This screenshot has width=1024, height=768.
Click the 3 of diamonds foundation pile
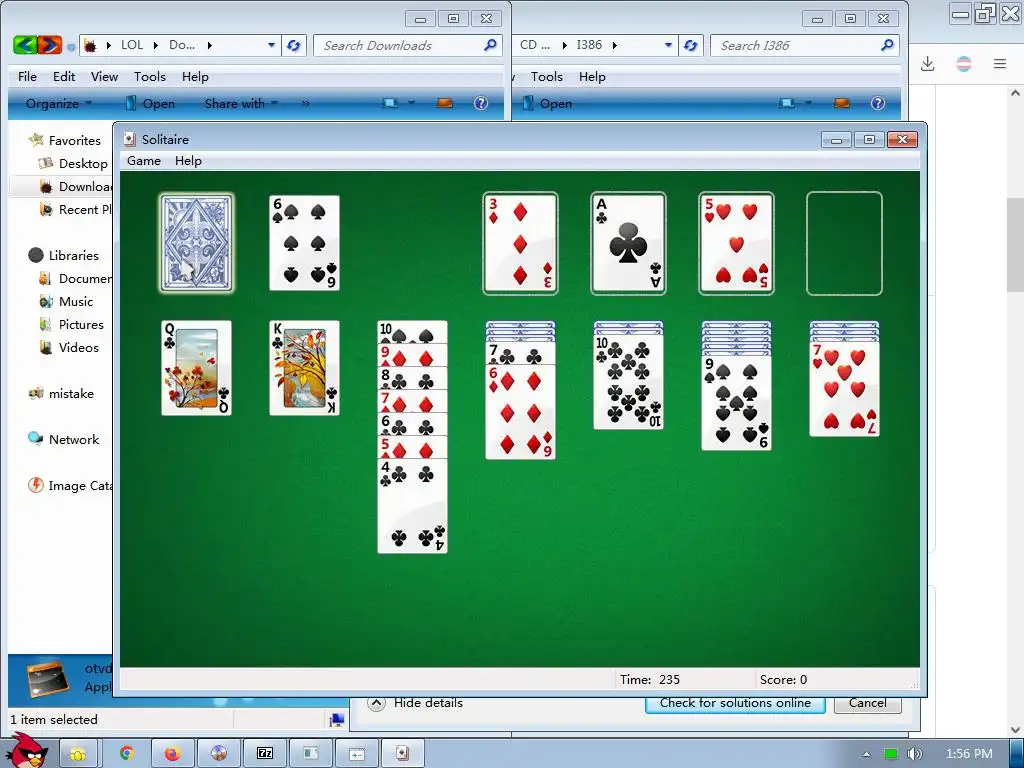click(x=520, y=243)
